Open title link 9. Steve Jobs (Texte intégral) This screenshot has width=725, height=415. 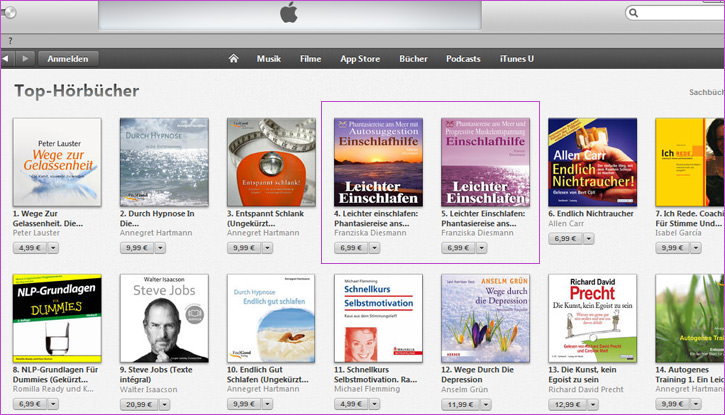pos(156,375)
